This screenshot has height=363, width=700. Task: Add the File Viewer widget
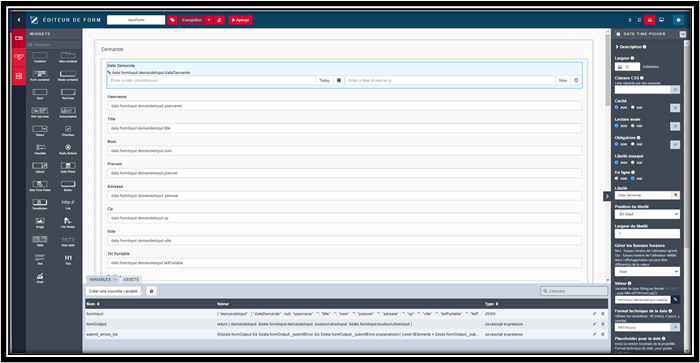click(x=68, y=222)
